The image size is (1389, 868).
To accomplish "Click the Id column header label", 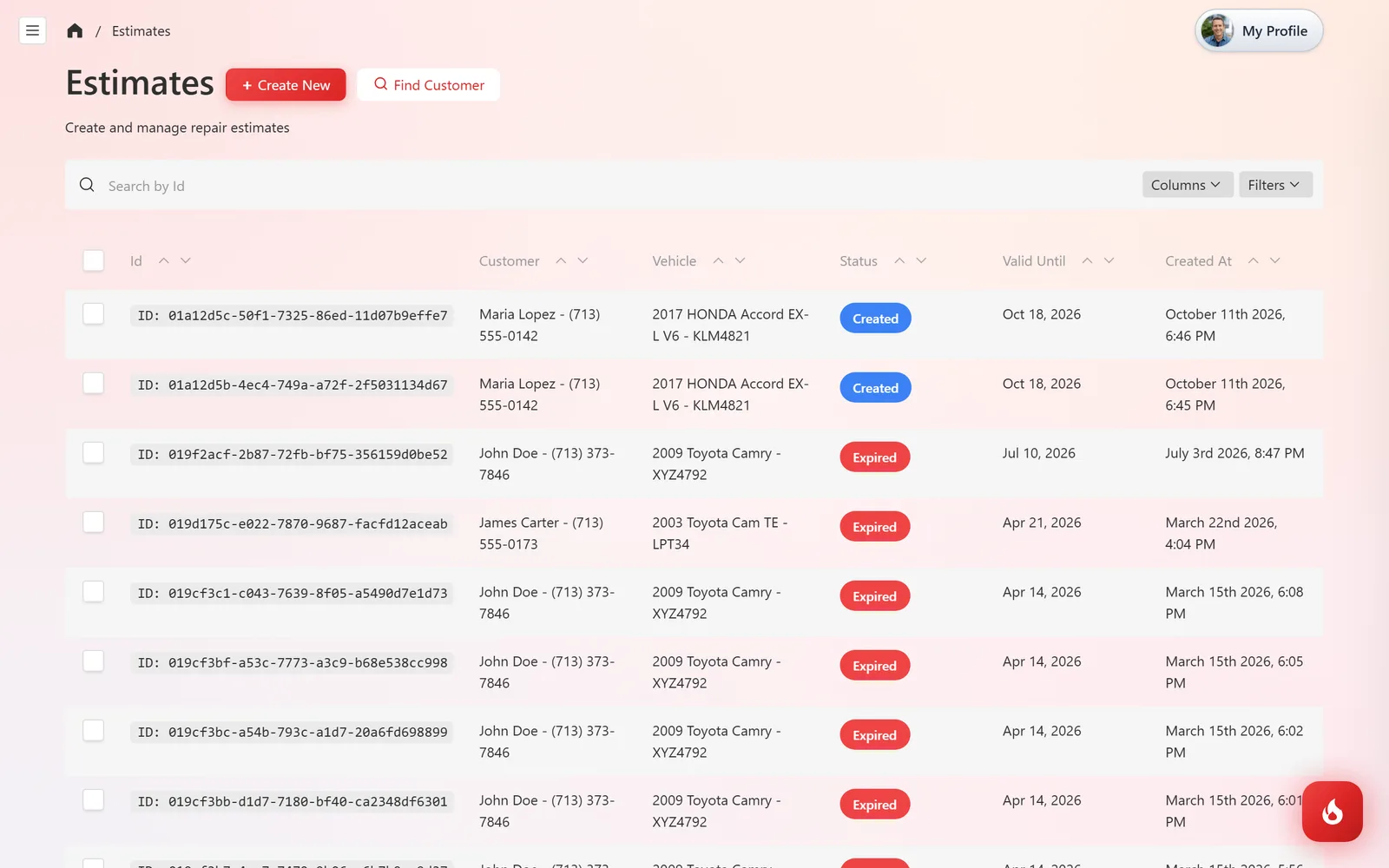I will [x=136, y=261].
